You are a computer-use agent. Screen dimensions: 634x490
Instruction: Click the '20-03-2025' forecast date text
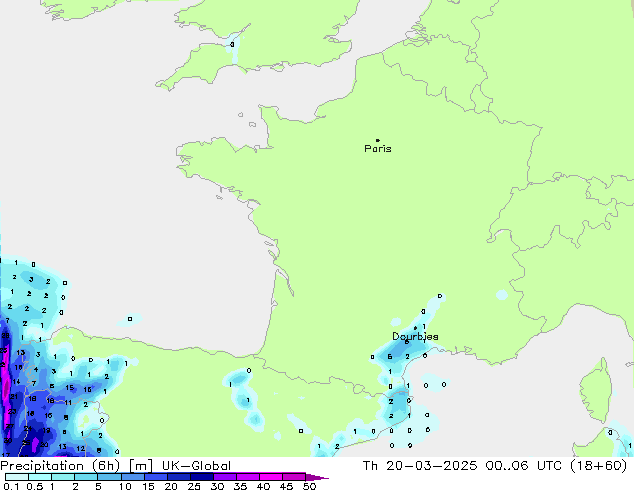click(431, 466)
